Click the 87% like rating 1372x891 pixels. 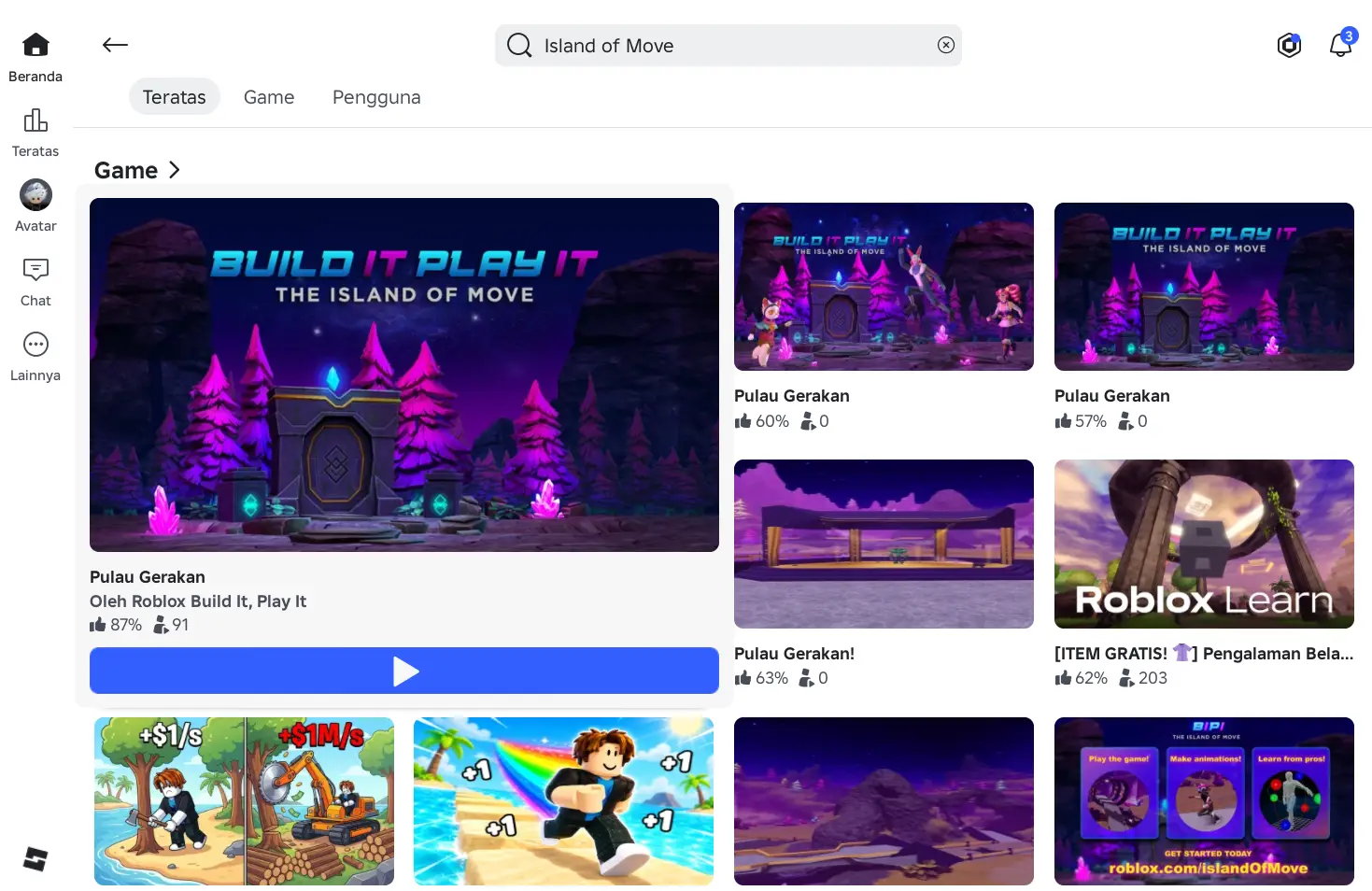click(x=116, y=625)
